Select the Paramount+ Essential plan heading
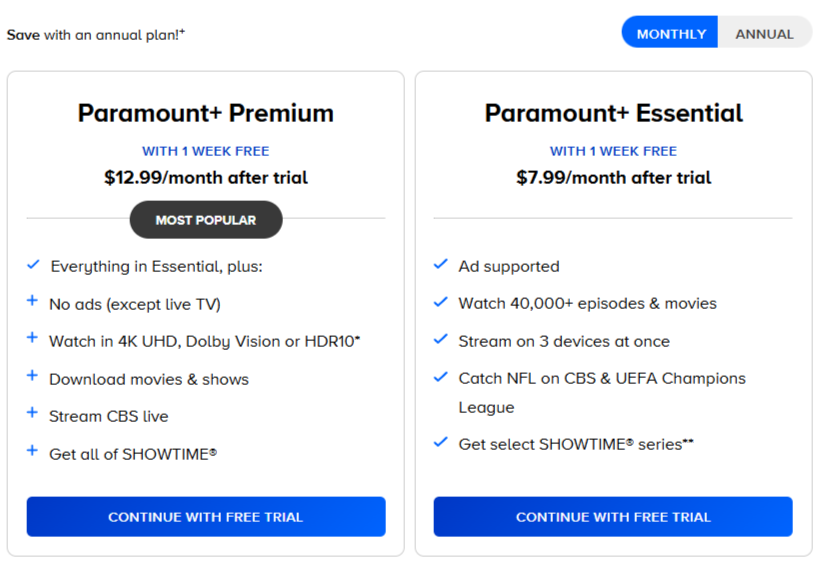 coord(613,113)
